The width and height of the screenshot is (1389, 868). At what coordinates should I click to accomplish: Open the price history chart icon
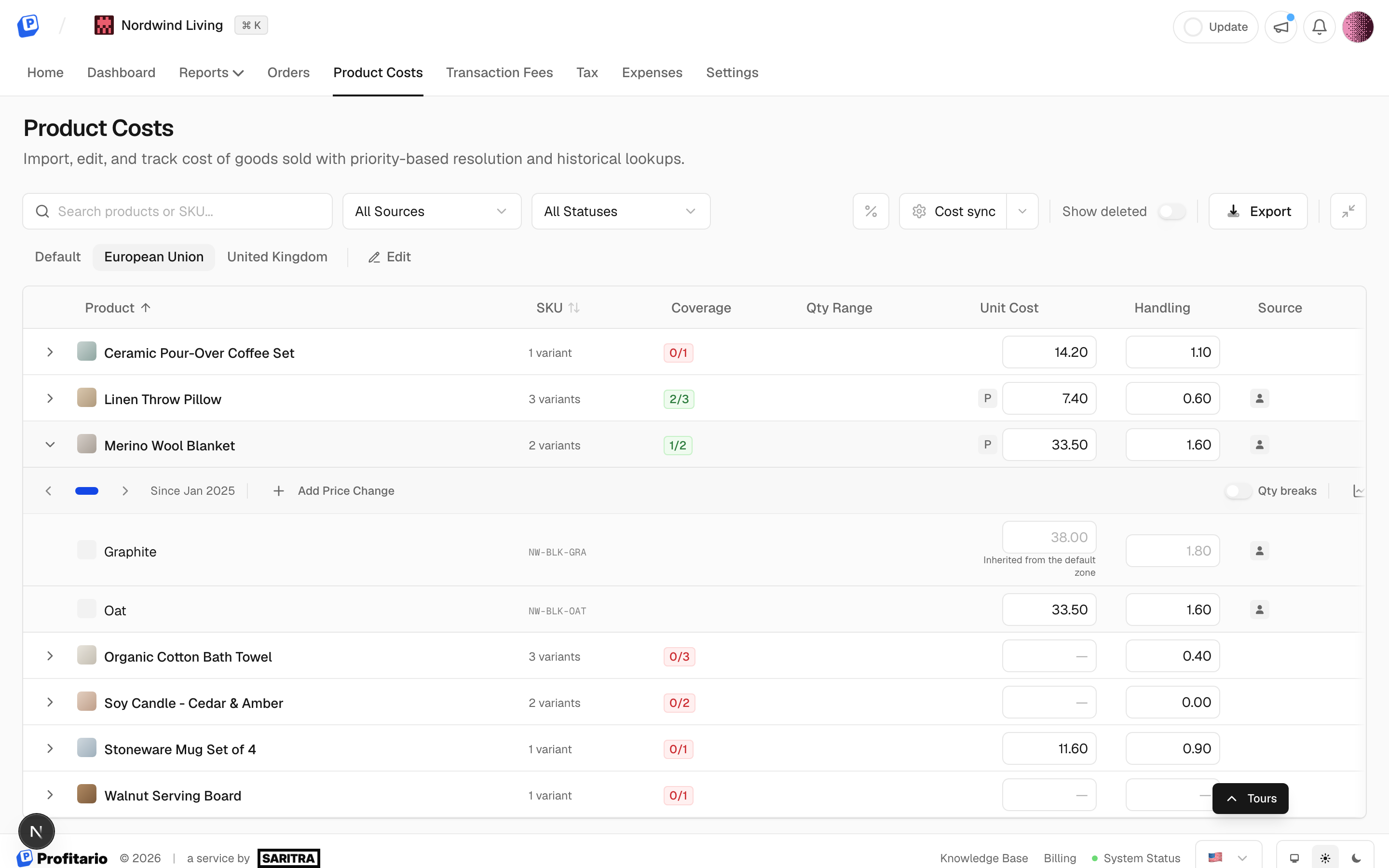click(x=1358, y=491)
